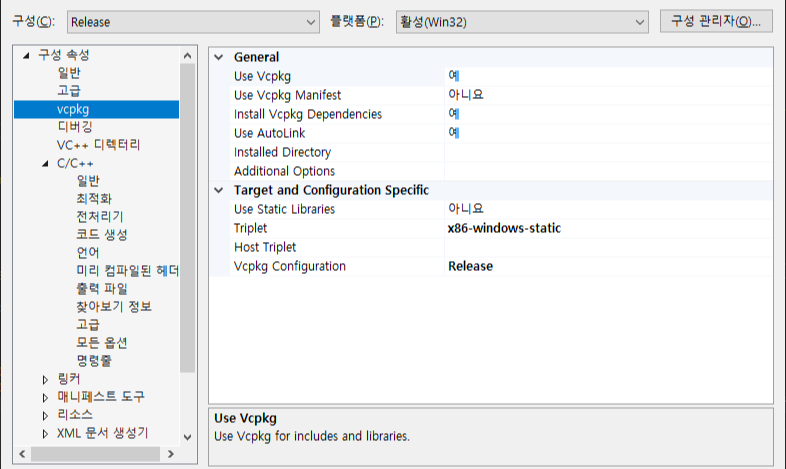Click tree horizontal scrollbar right arrow
The image size is (786, 469).
(x=171, y=454)
